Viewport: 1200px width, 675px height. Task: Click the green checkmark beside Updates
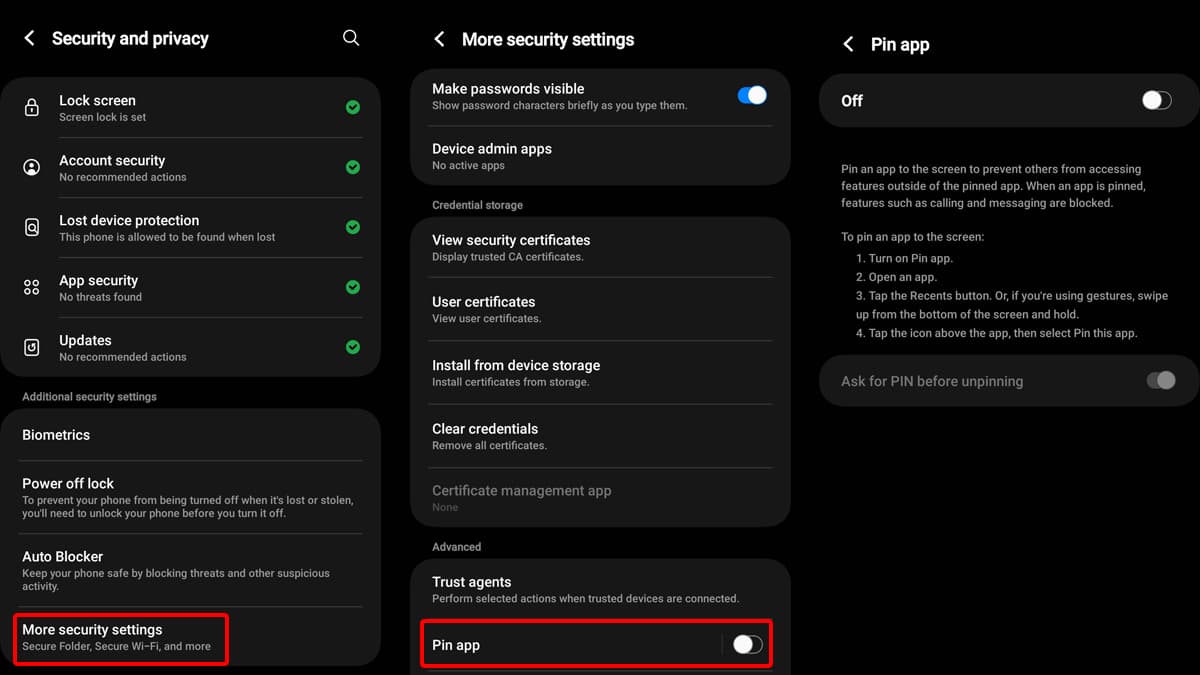352,347
